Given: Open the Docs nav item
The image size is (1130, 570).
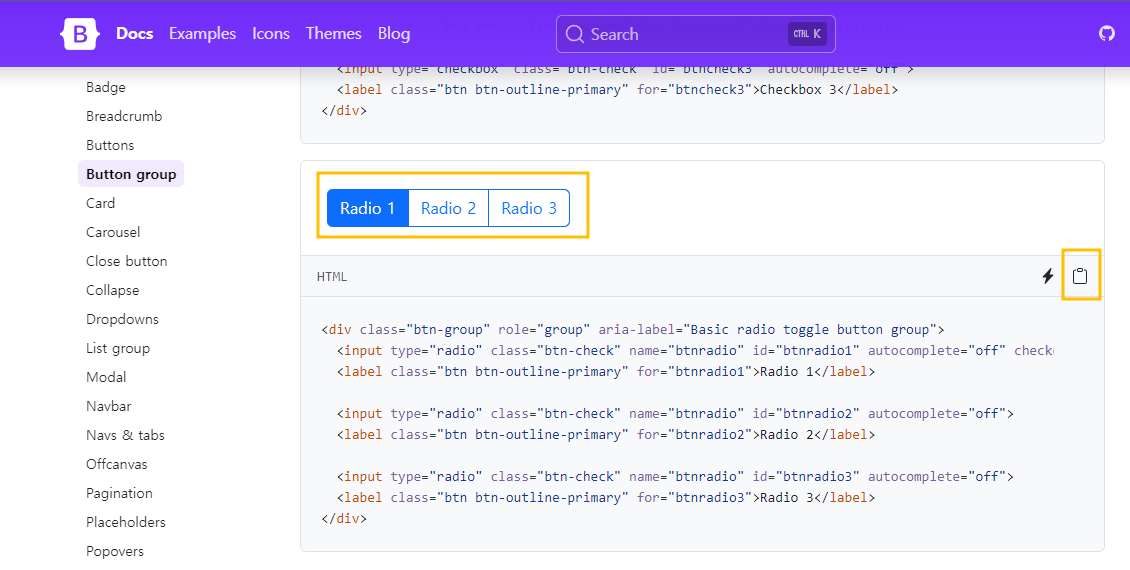Looking at the screenshot, I should tap(135, 33).
